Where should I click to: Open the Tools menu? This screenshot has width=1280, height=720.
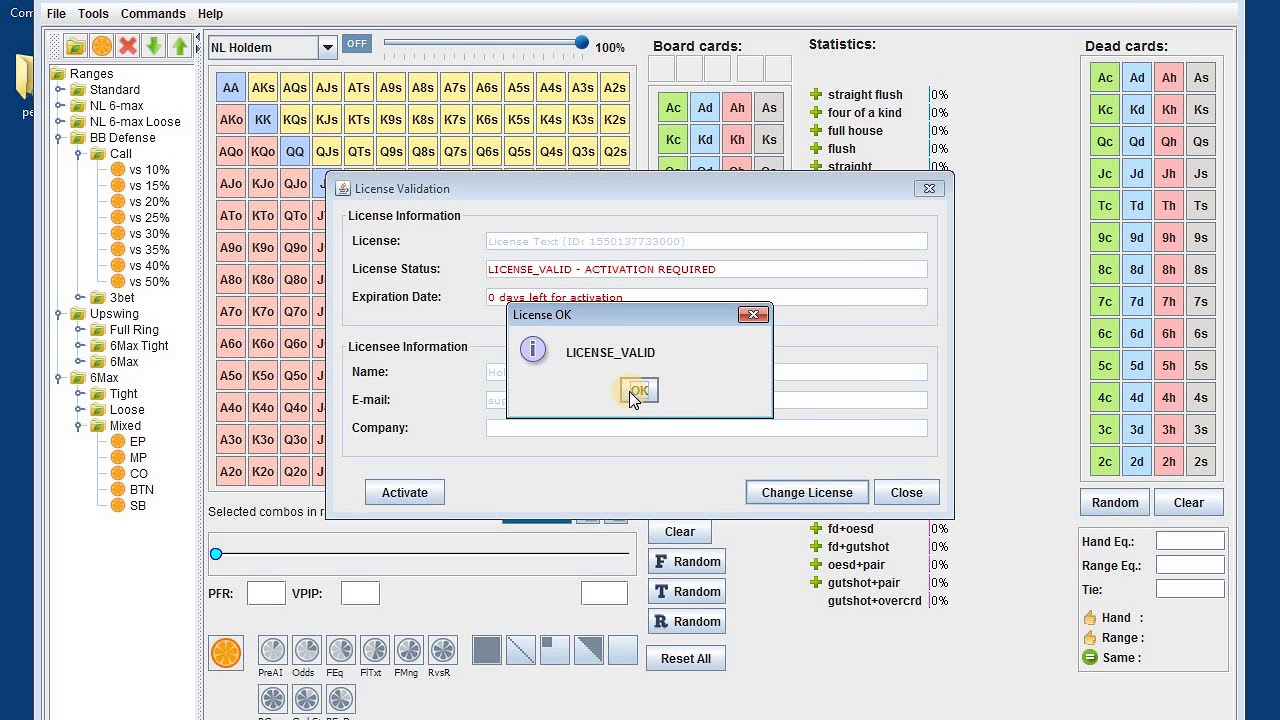(x=93, y=14)
